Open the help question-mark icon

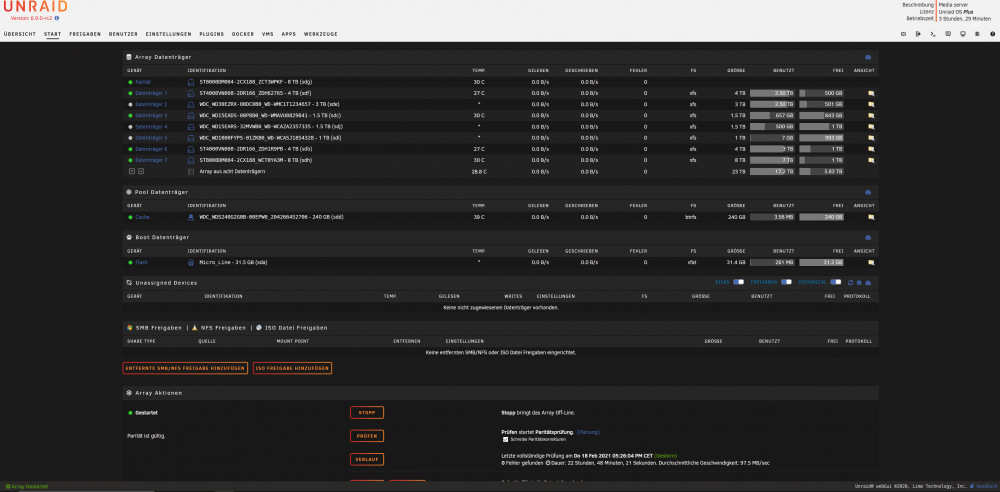993,34
